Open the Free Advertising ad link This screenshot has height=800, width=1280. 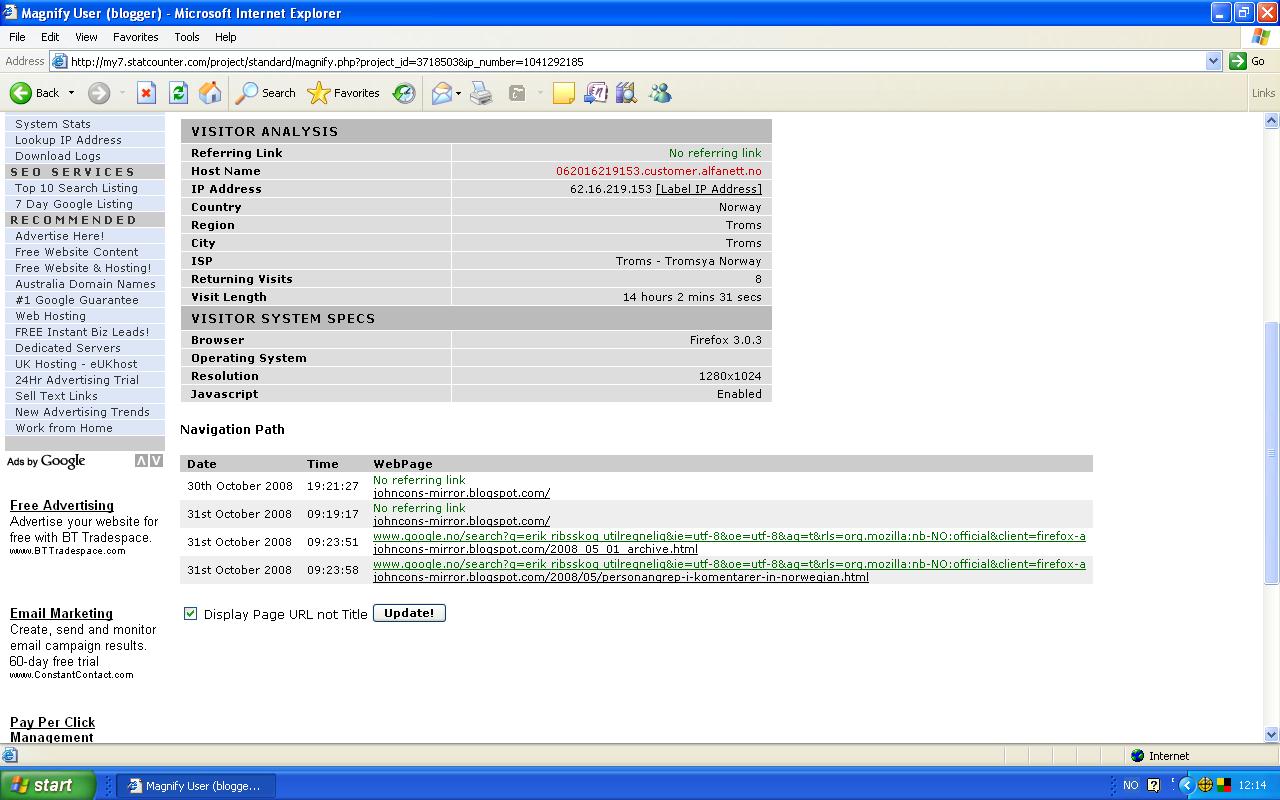click(62, 505)
